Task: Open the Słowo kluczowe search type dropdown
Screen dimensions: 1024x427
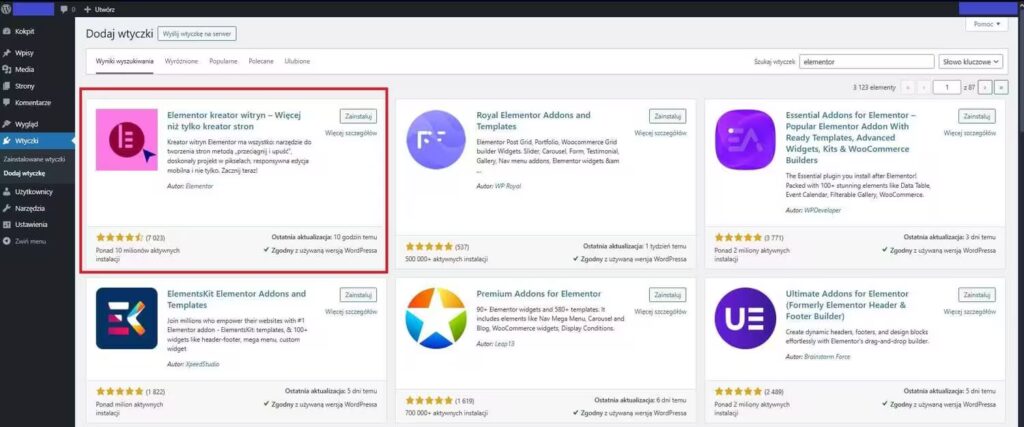Action: (970, 61)
